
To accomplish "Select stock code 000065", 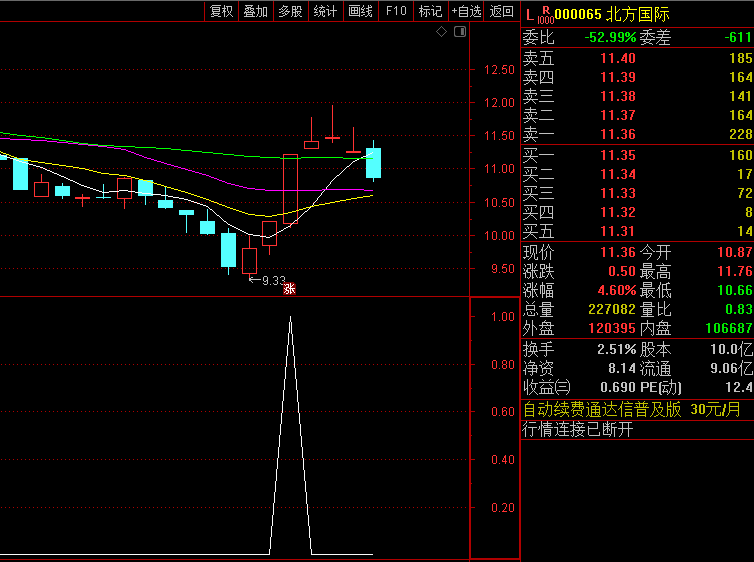I will (578, 14).
